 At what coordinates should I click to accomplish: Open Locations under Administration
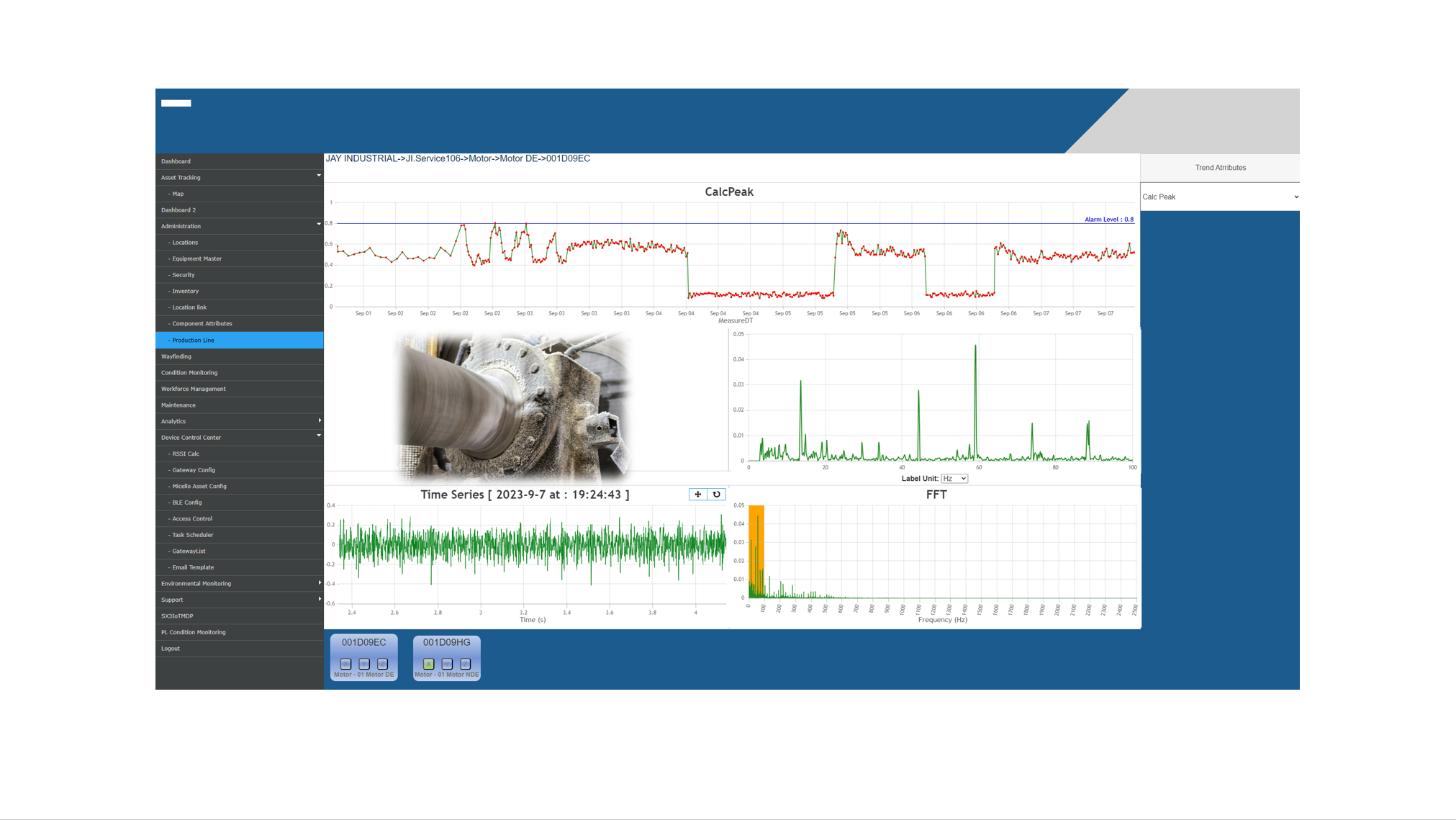coord(240,243)
